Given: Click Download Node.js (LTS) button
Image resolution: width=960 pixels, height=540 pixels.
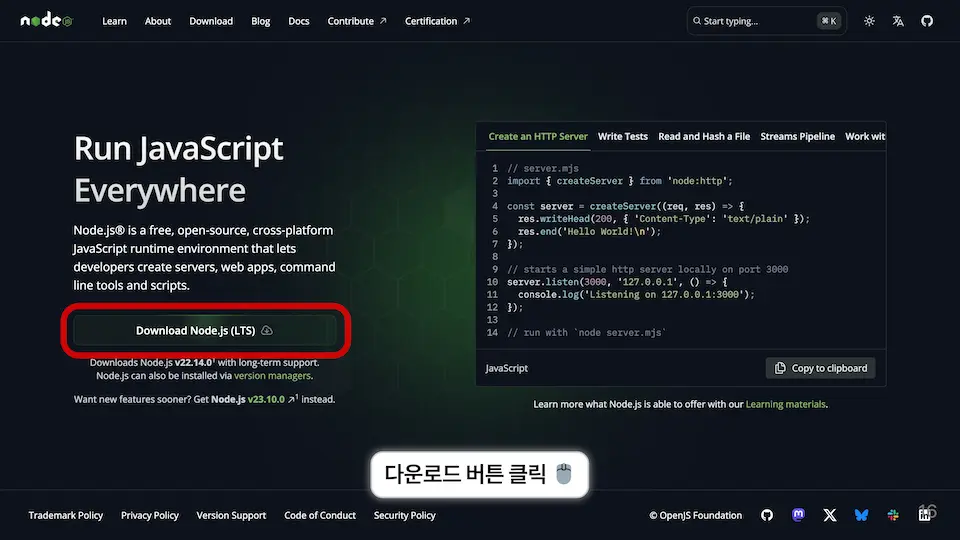Looking at the screenshot, I should coord(204,331).
